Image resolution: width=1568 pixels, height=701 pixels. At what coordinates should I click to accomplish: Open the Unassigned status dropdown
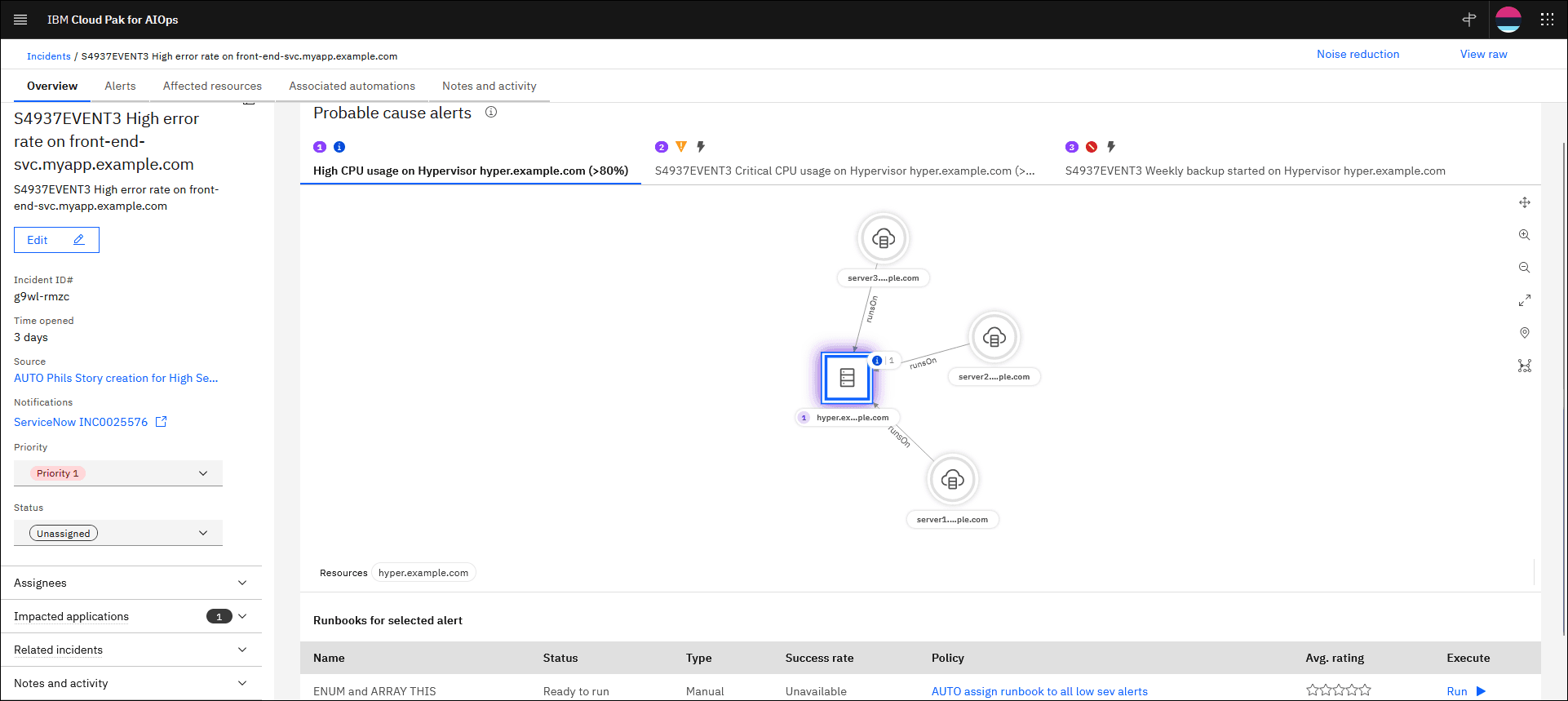click(118, 533)
